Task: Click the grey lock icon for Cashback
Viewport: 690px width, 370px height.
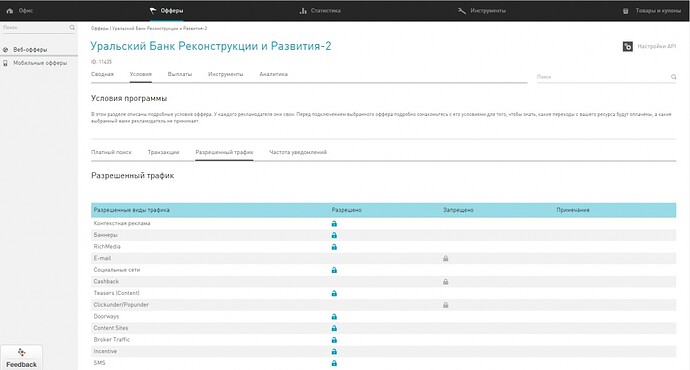Action: (x=445, y=282)
